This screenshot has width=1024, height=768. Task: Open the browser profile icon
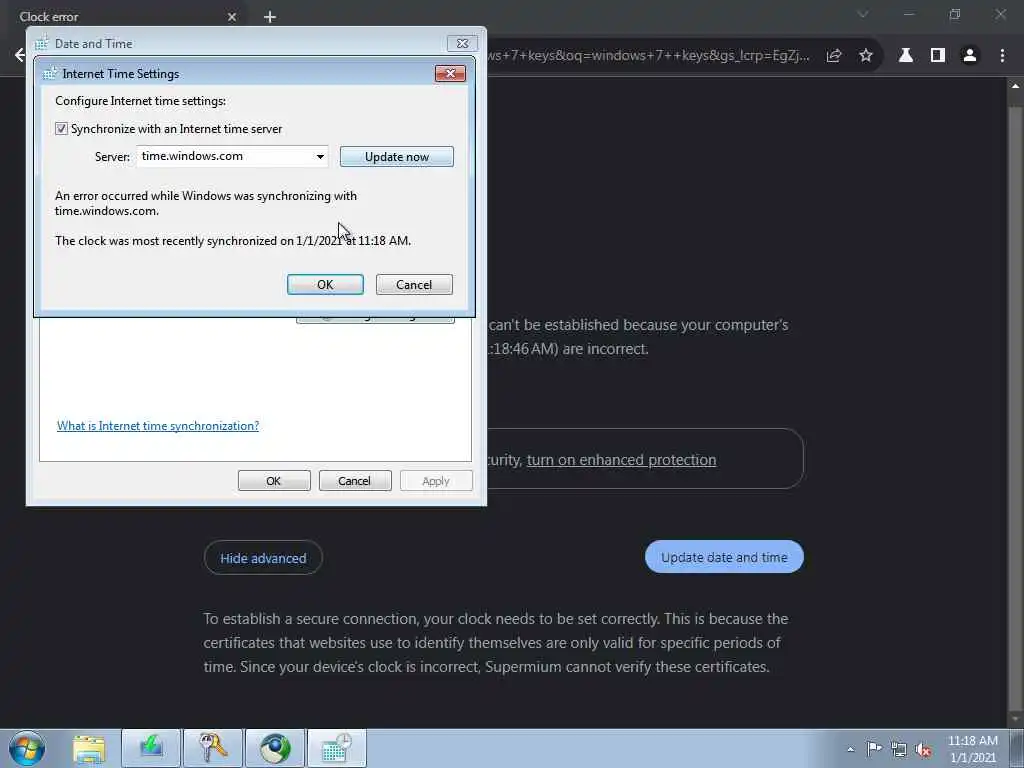click(970, 56)
